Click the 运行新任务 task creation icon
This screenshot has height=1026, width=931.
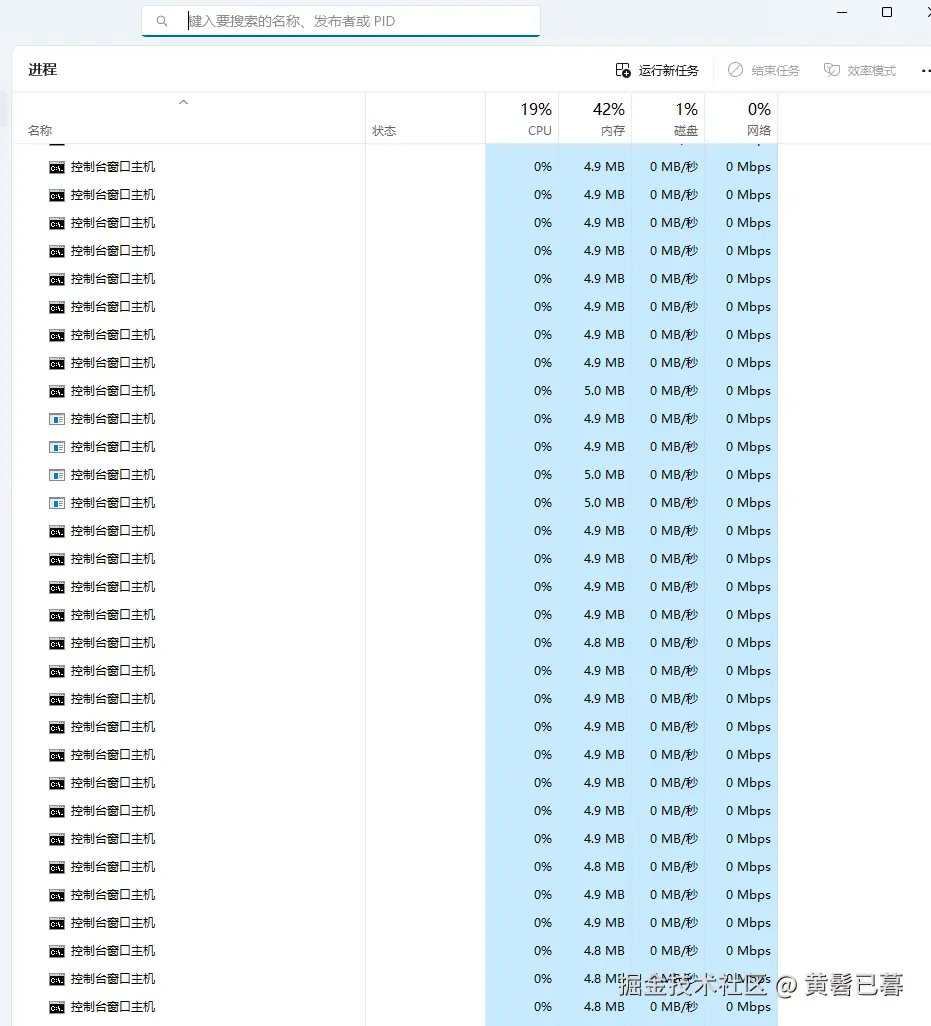[x=623, y=70]
